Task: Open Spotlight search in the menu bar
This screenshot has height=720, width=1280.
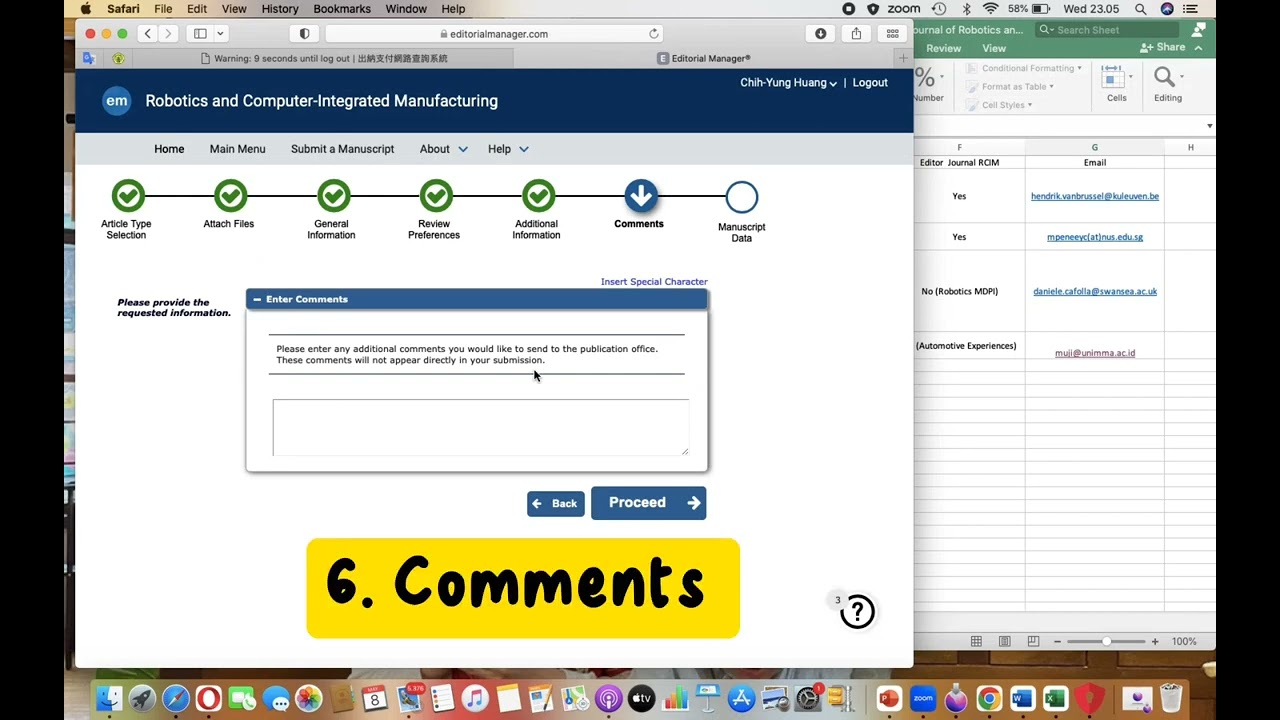Action: coord(1140,9)
